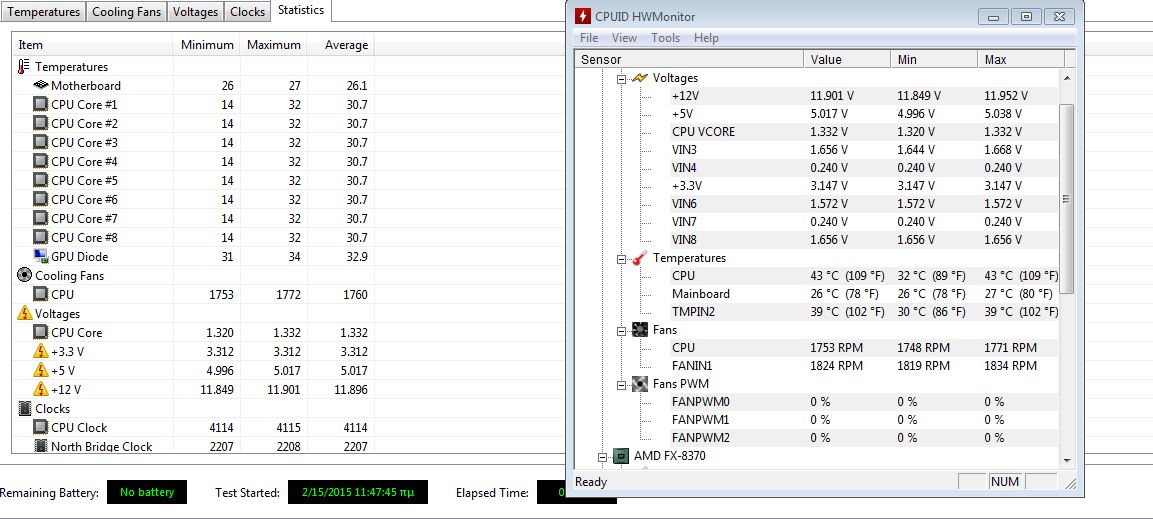The image size is (1153, 519).
Task: Click the HWMonitor scrollbar down arrow
Action: pyautogui.click(x=1067, y=461)
